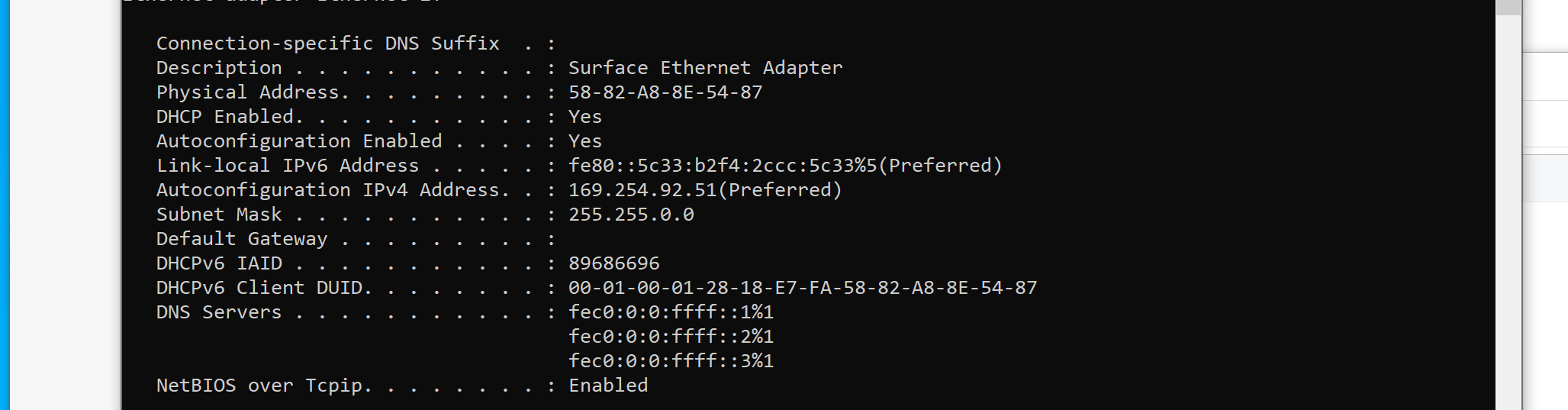Click the DHCPv6 IAID number 89686696
This screenshot has width=1568, height=410.
pyautogui.click(x=613, y=263)
